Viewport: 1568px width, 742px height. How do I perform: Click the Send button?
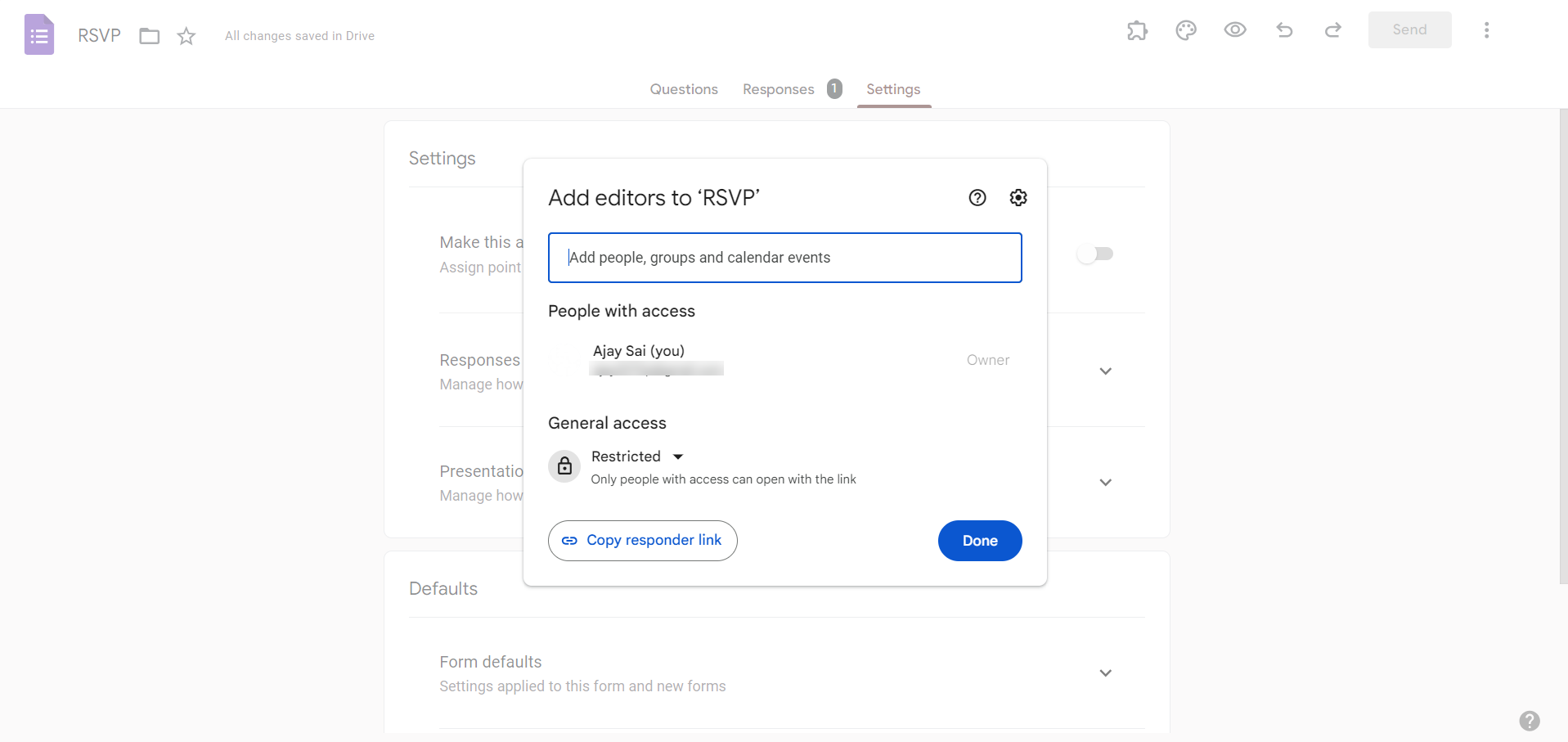tap(1410, 29)
